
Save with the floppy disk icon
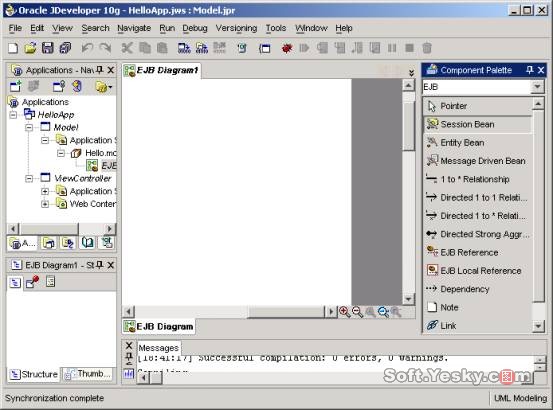pos(48,48)
